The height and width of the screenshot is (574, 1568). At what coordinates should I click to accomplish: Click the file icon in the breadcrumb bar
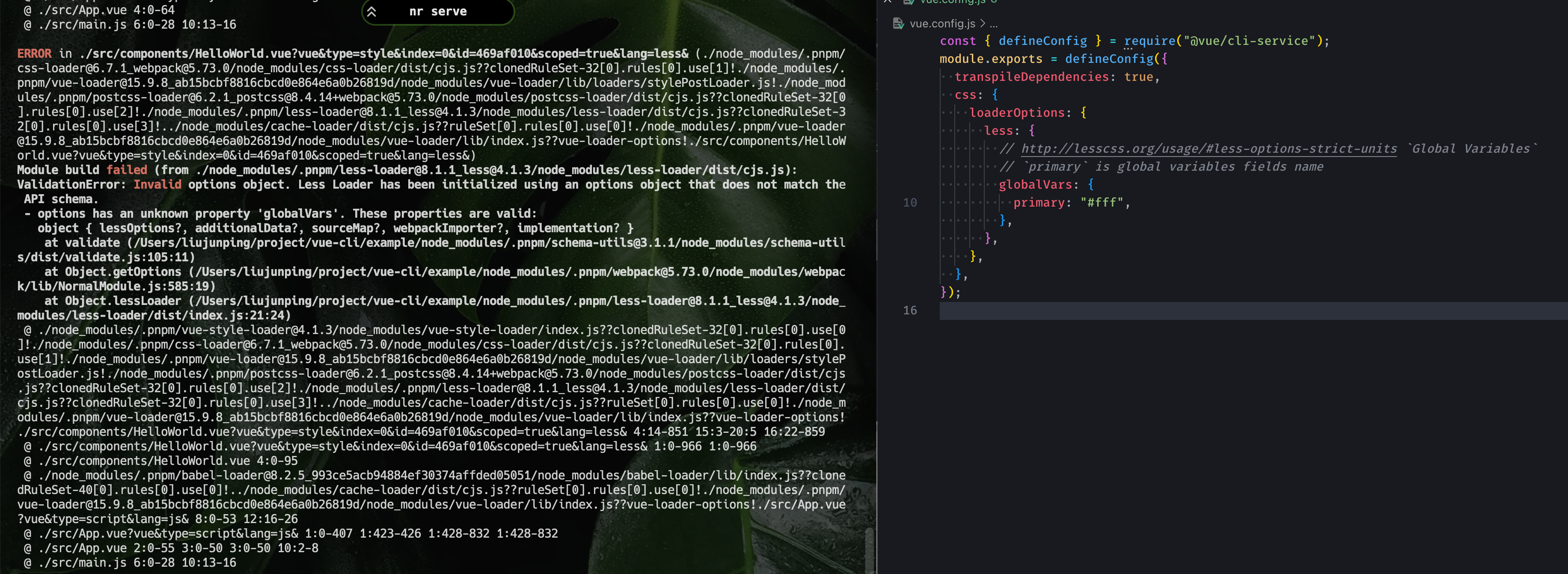[898, 24]
